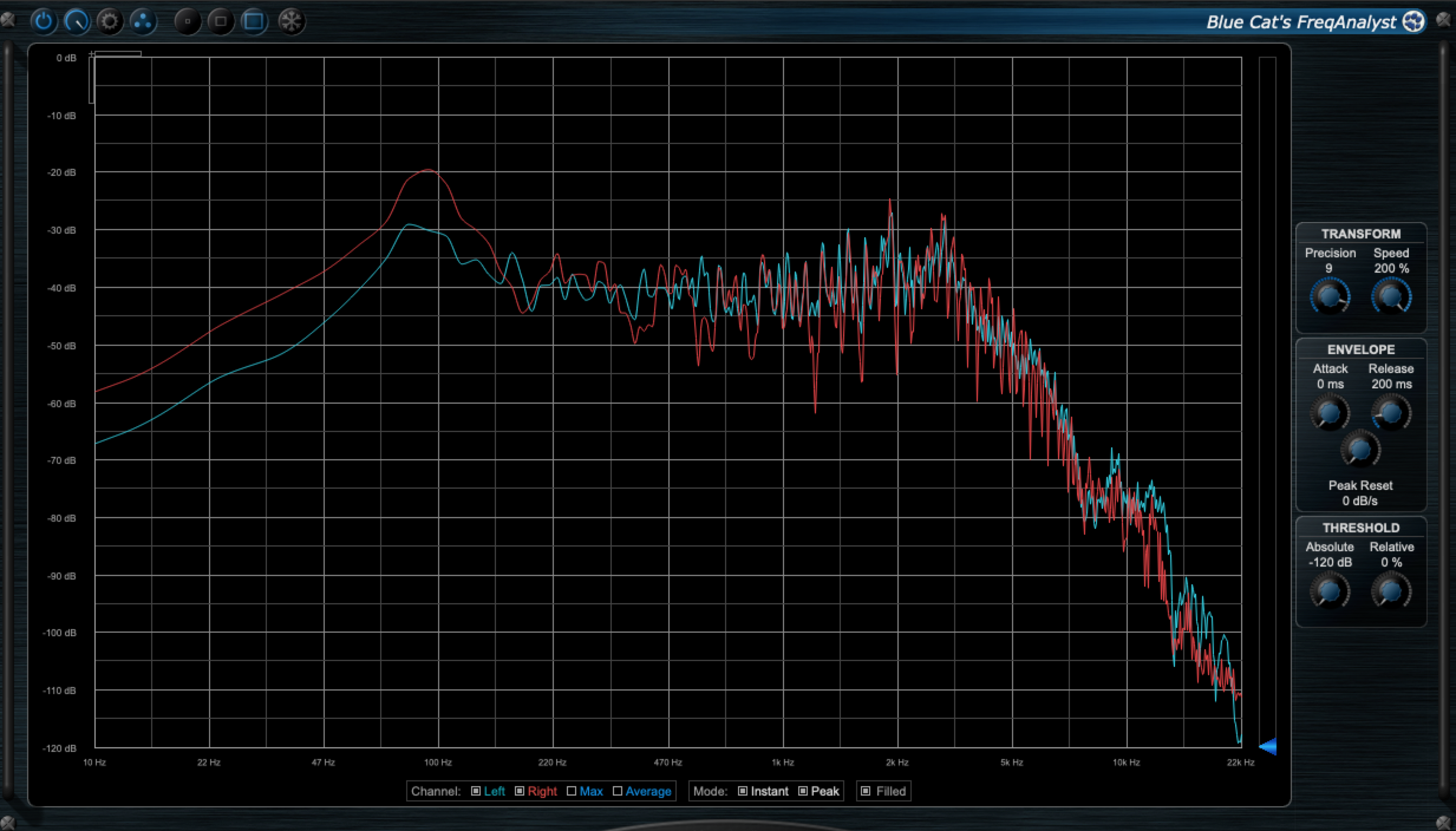Screen dimensions: 1456x831
Task: Click the three-dots routing icon
Action: click(143, 22)
